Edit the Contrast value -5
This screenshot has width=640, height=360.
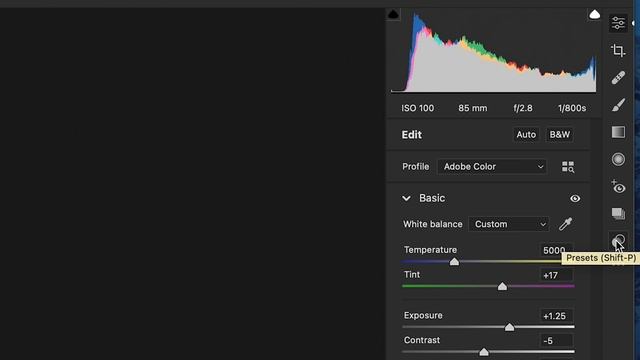556,340
